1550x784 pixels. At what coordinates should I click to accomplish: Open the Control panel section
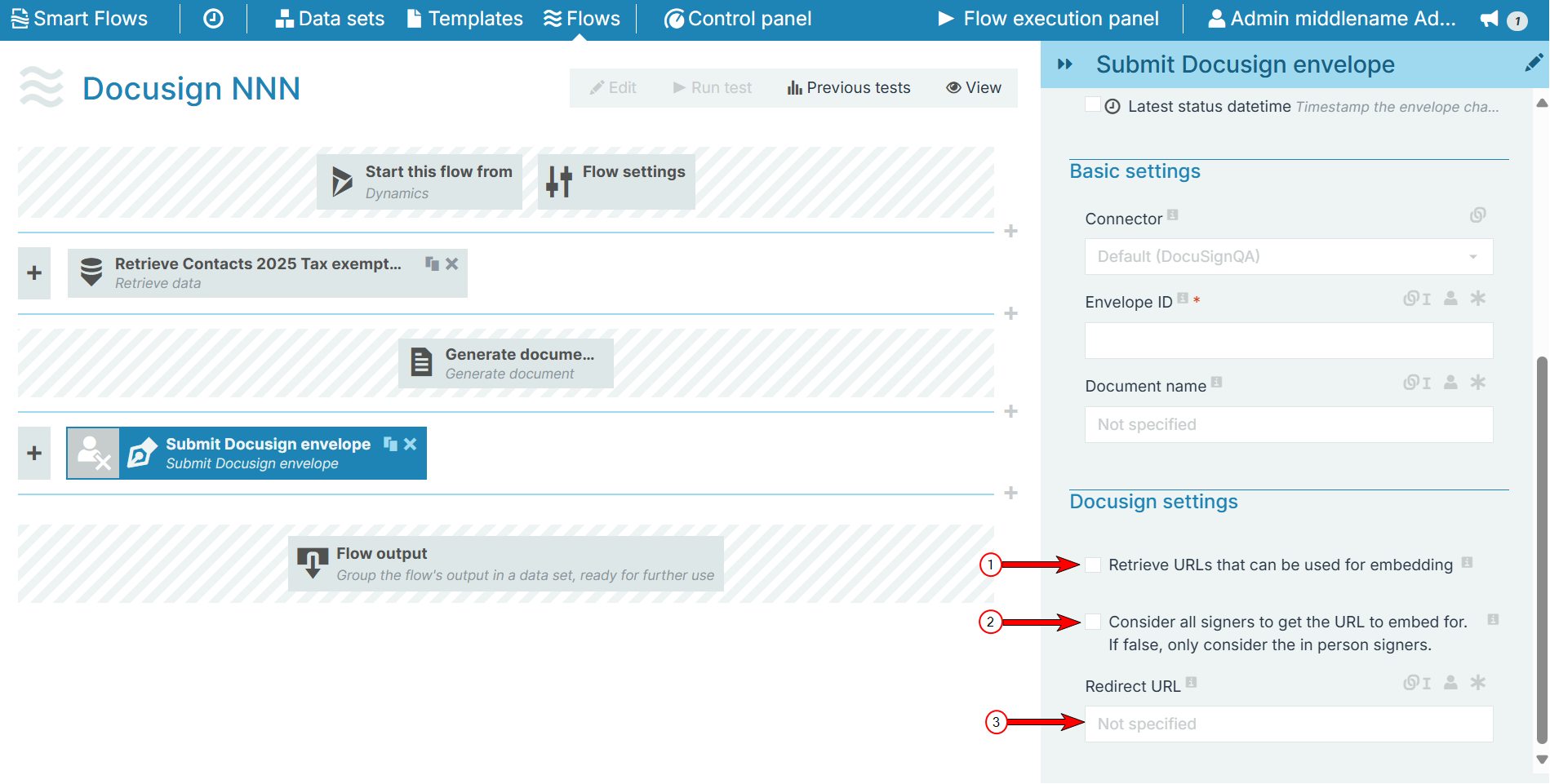coord(737,18)
